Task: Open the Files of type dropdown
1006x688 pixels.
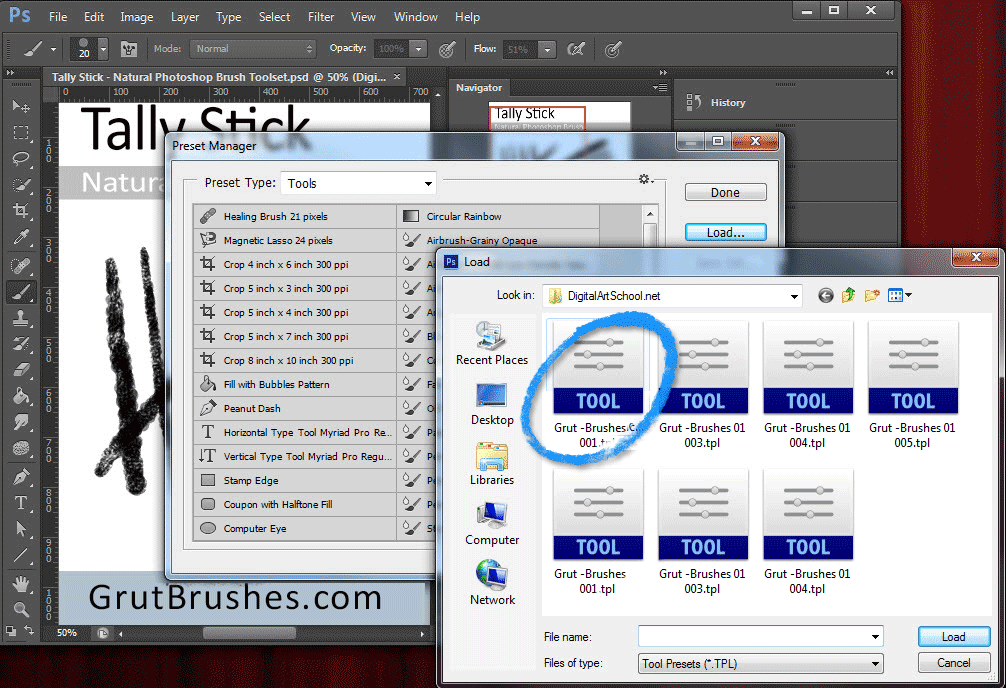Action: coord(875,663)
